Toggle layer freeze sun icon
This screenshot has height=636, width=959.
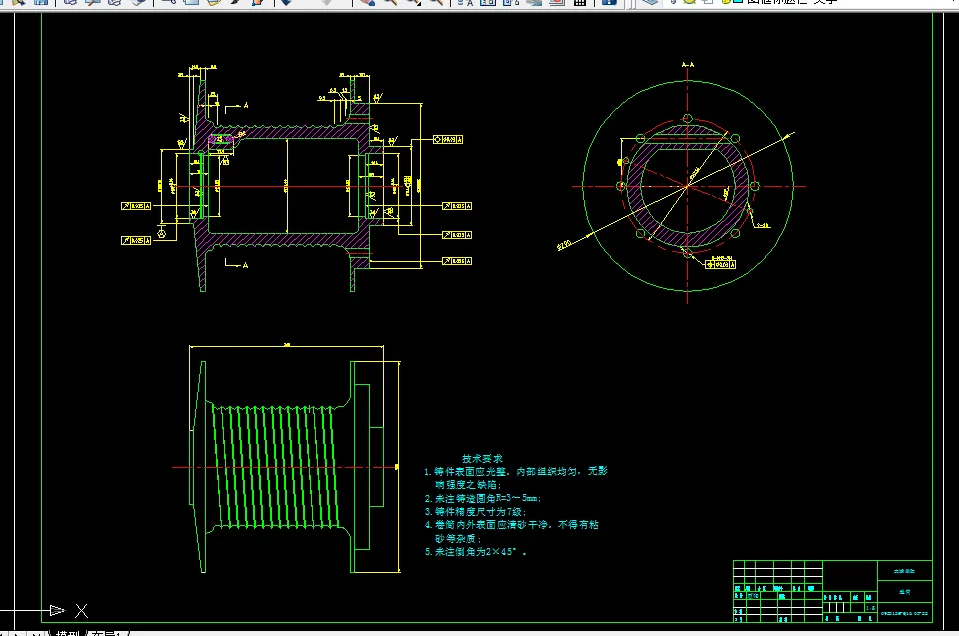coord(689,2)
